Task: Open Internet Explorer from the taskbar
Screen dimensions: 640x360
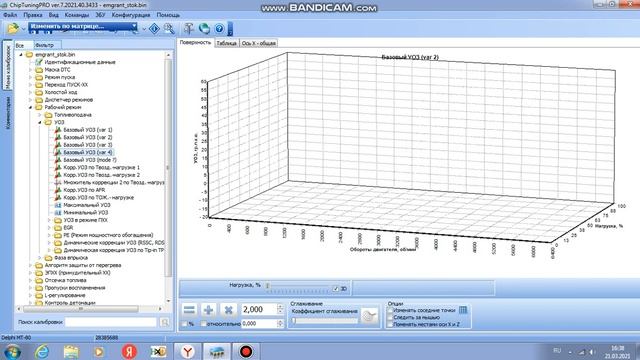Action: pos(42,351)
